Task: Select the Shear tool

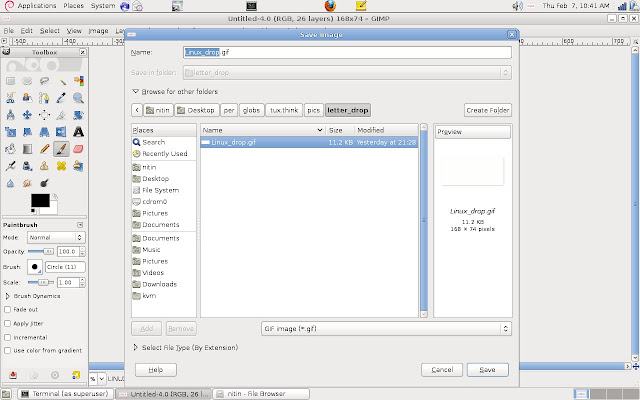Action: coord(27,132)
